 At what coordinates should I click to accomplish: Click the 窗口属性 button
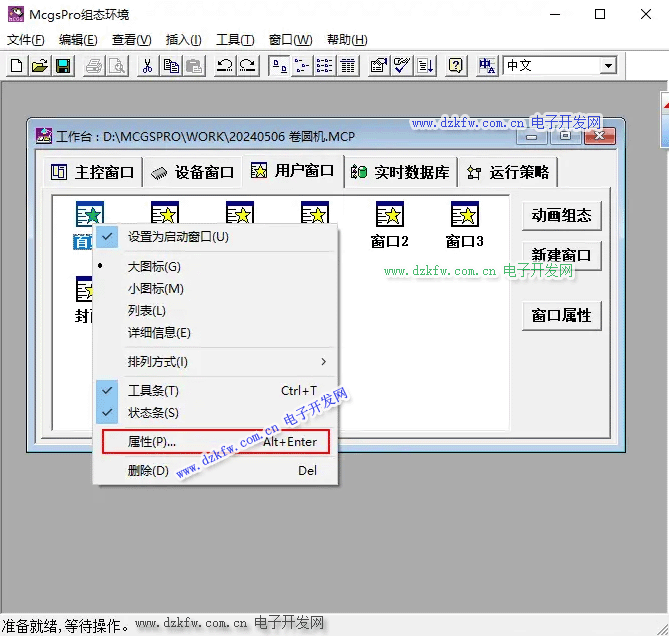(561, 315)
